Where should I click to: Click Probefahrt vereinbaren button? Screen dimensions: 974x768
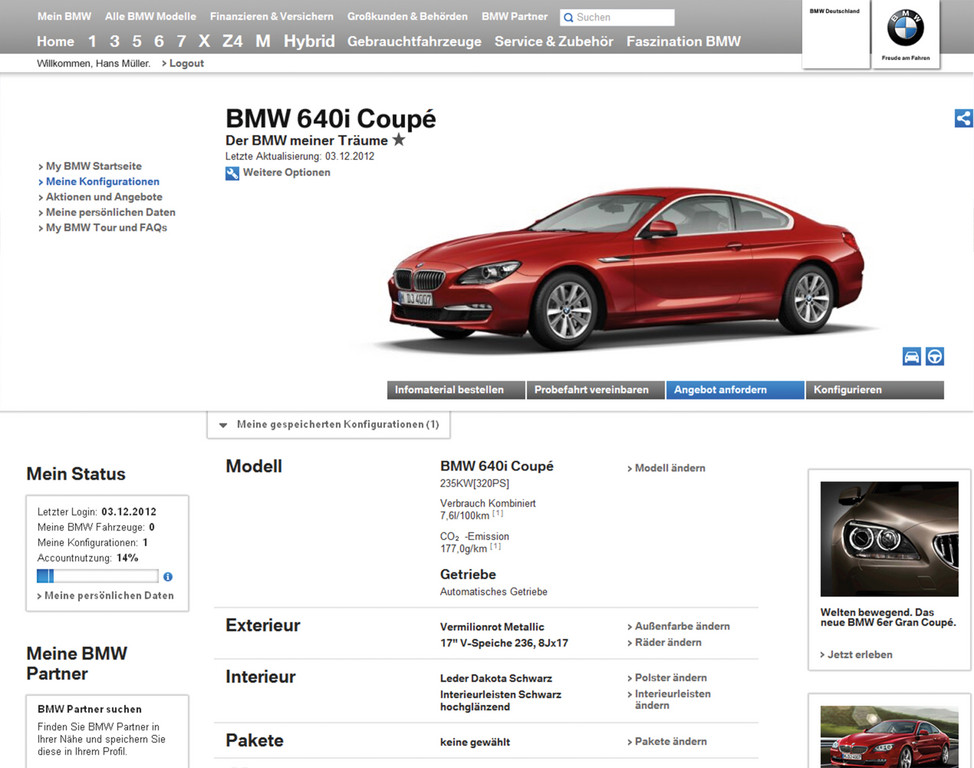click(595, 390)
